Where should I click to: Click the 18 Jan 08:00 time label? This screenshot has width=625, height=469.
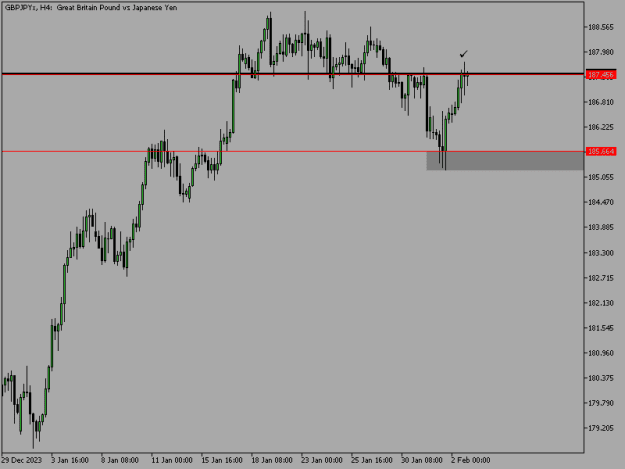[272, 460]
